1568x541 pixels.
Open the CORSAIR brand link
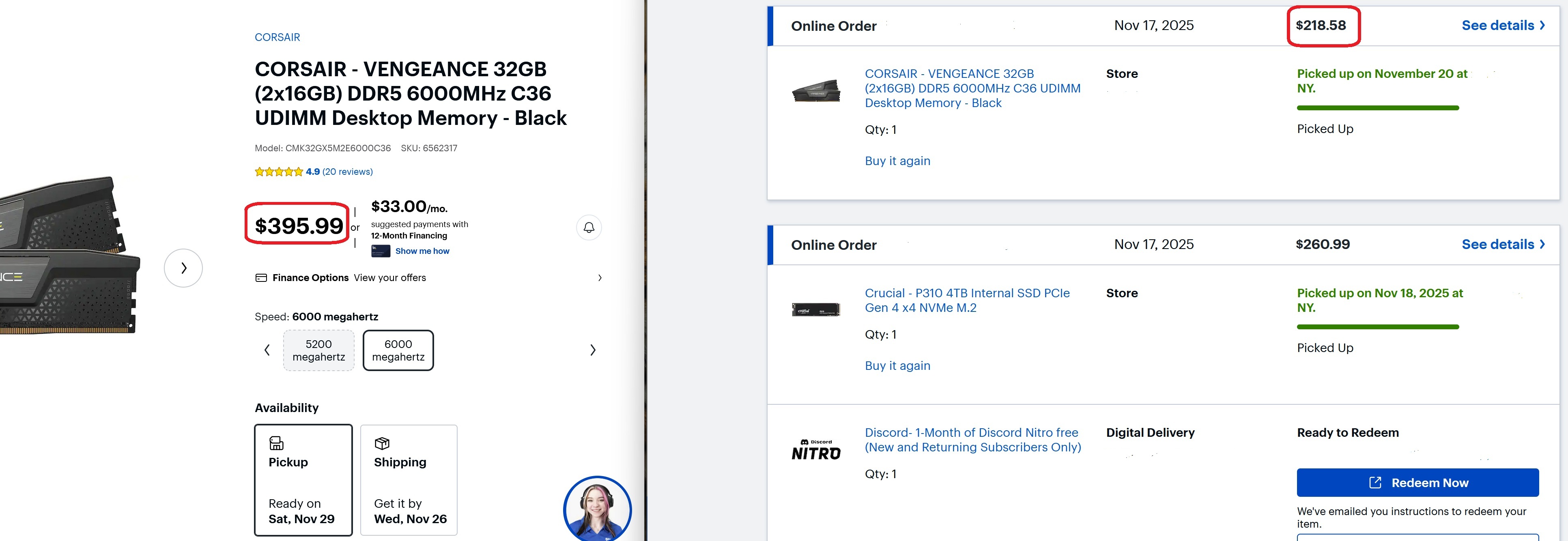[x=277, y=37]
